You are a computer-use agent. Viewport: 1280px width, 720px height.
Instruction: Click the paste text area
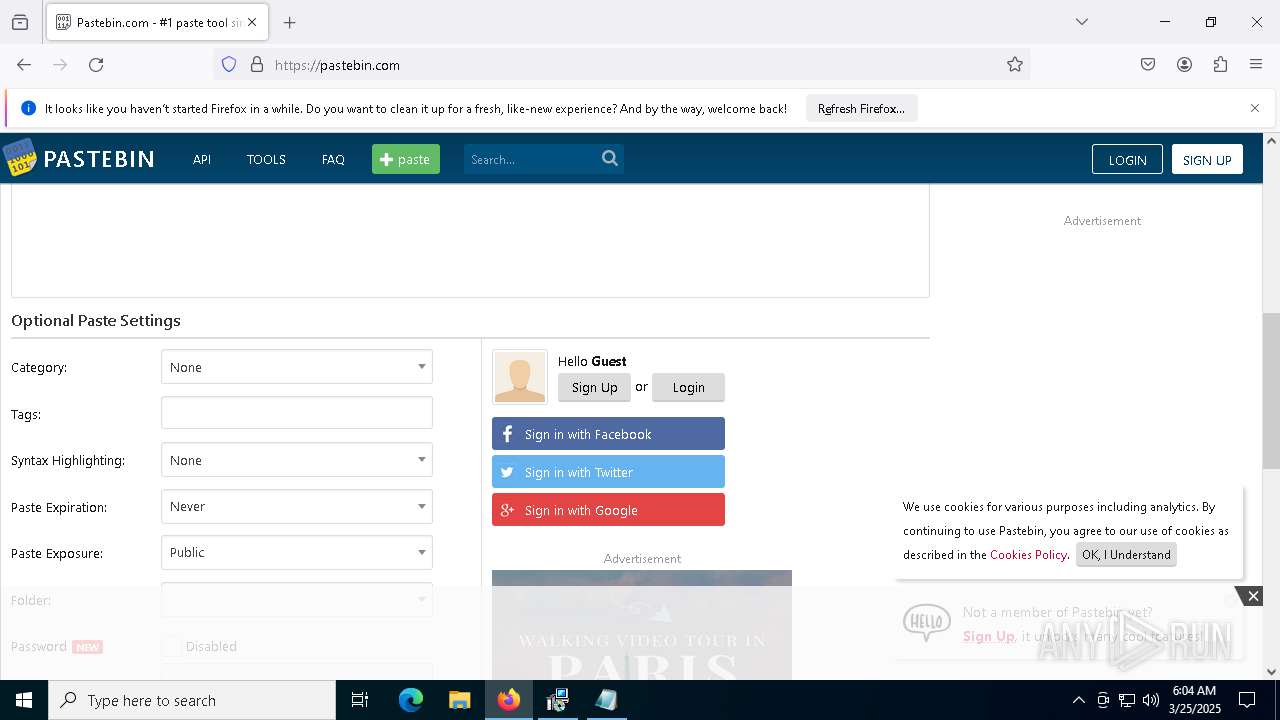point(470,240)
